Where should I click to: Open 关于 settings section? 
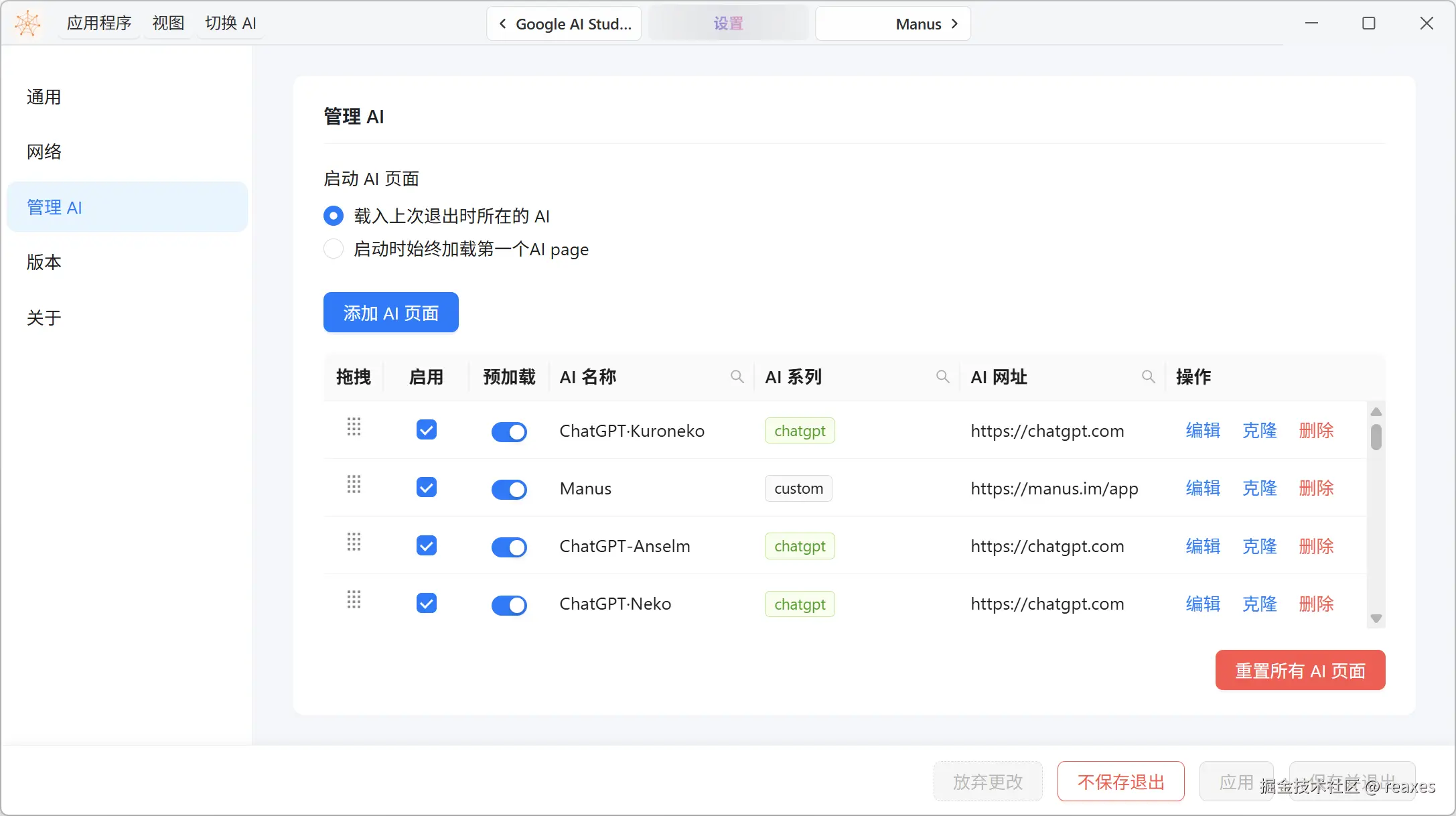127,318
